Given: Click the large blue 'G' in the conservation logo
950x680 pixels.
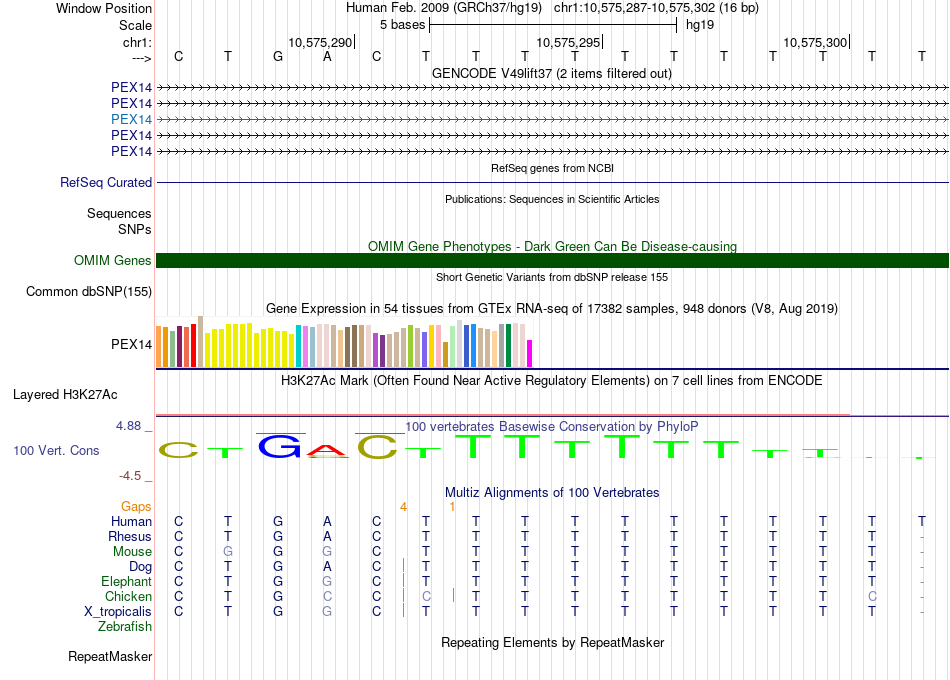Looking at the screenshot, I should pos(279,447).
